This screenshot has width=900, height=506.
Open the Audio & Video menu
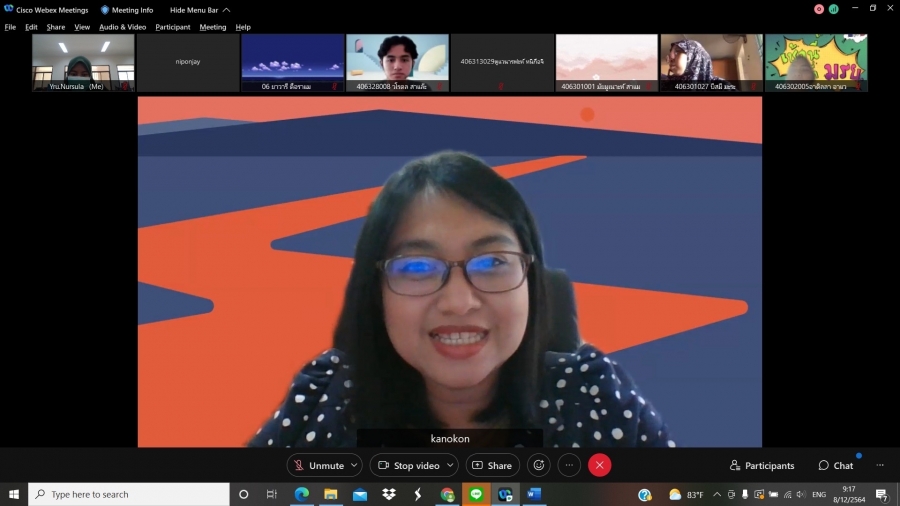pyautogui.click(x=122, y=27)
